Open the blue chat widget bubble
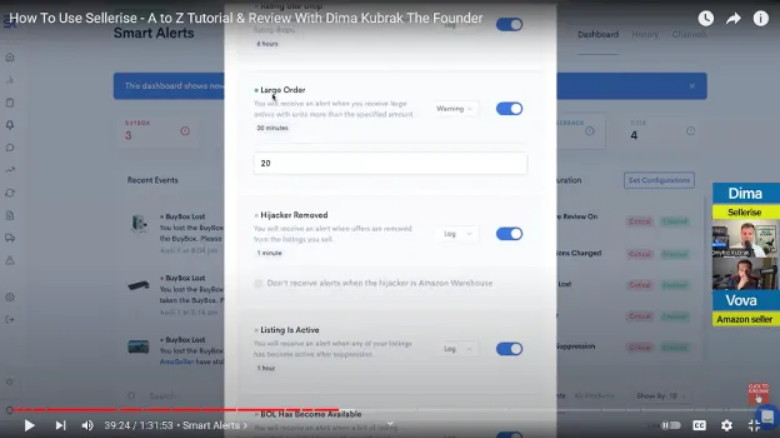Viewport: 780px width, 438px height. pos(768,417)
